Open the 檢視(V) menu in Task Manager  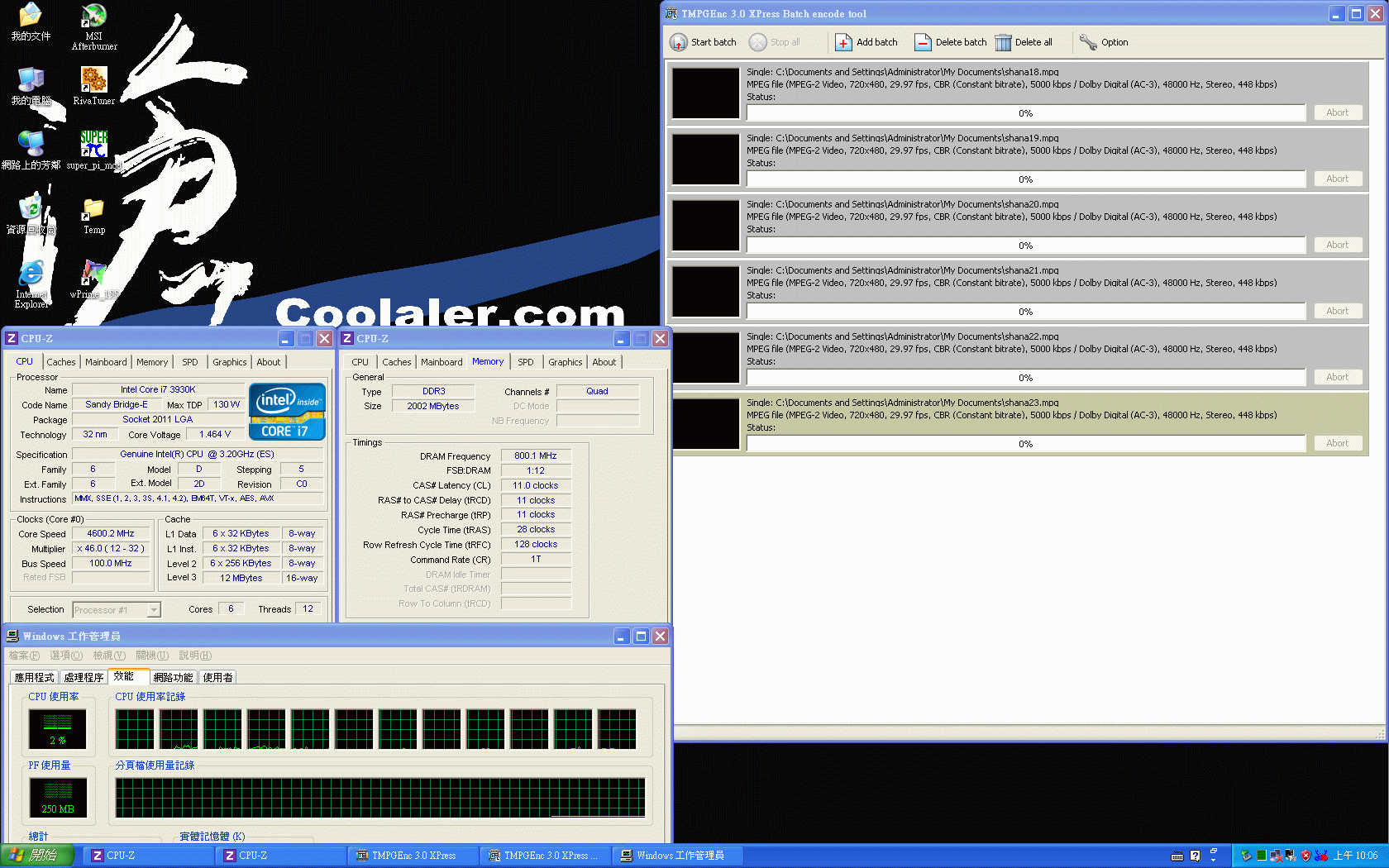pos(109,656)
